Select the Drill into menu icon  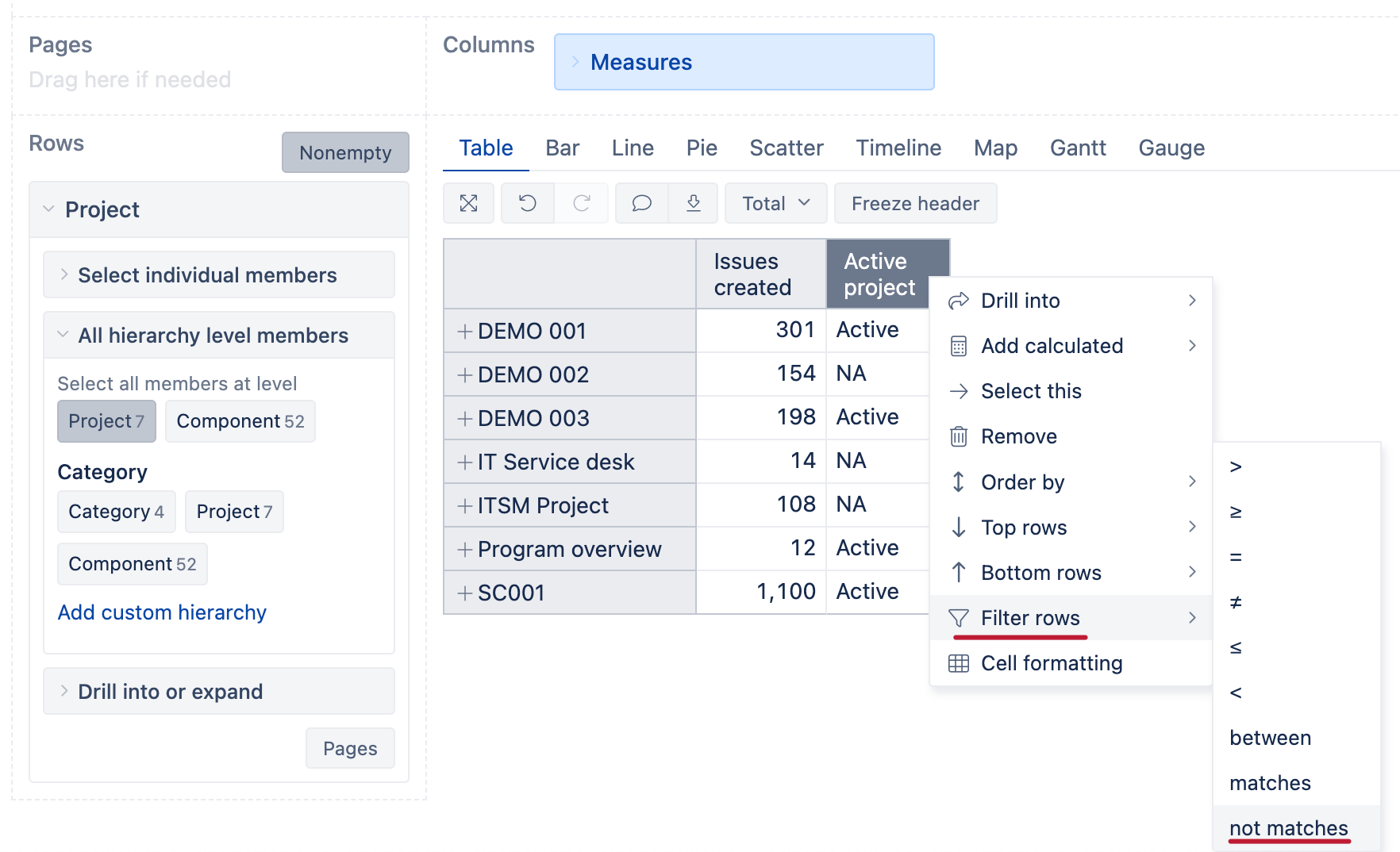coord(960,301)
